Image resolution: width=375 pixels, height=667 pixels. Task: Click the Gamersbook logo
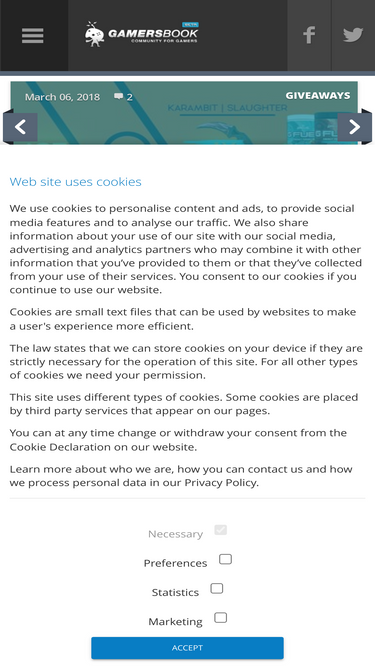pos(142,34)
